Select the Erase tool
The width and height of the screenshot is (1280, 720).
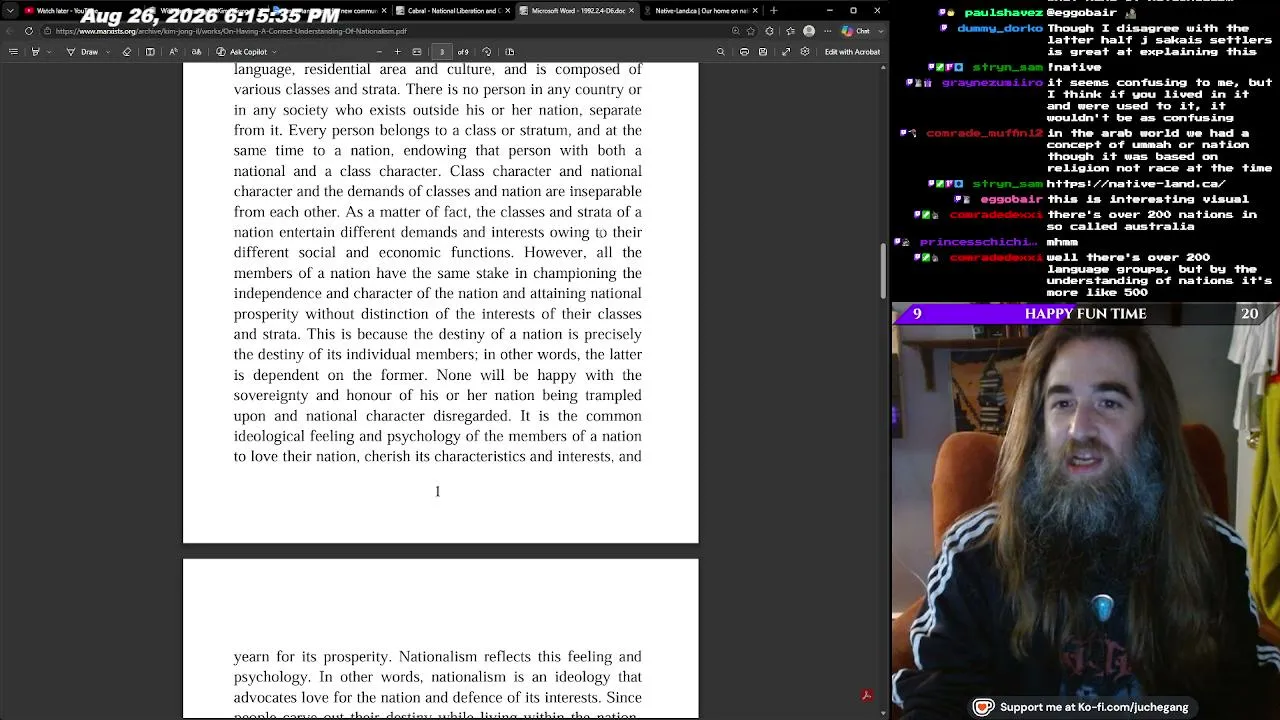[x=129, y=52]
